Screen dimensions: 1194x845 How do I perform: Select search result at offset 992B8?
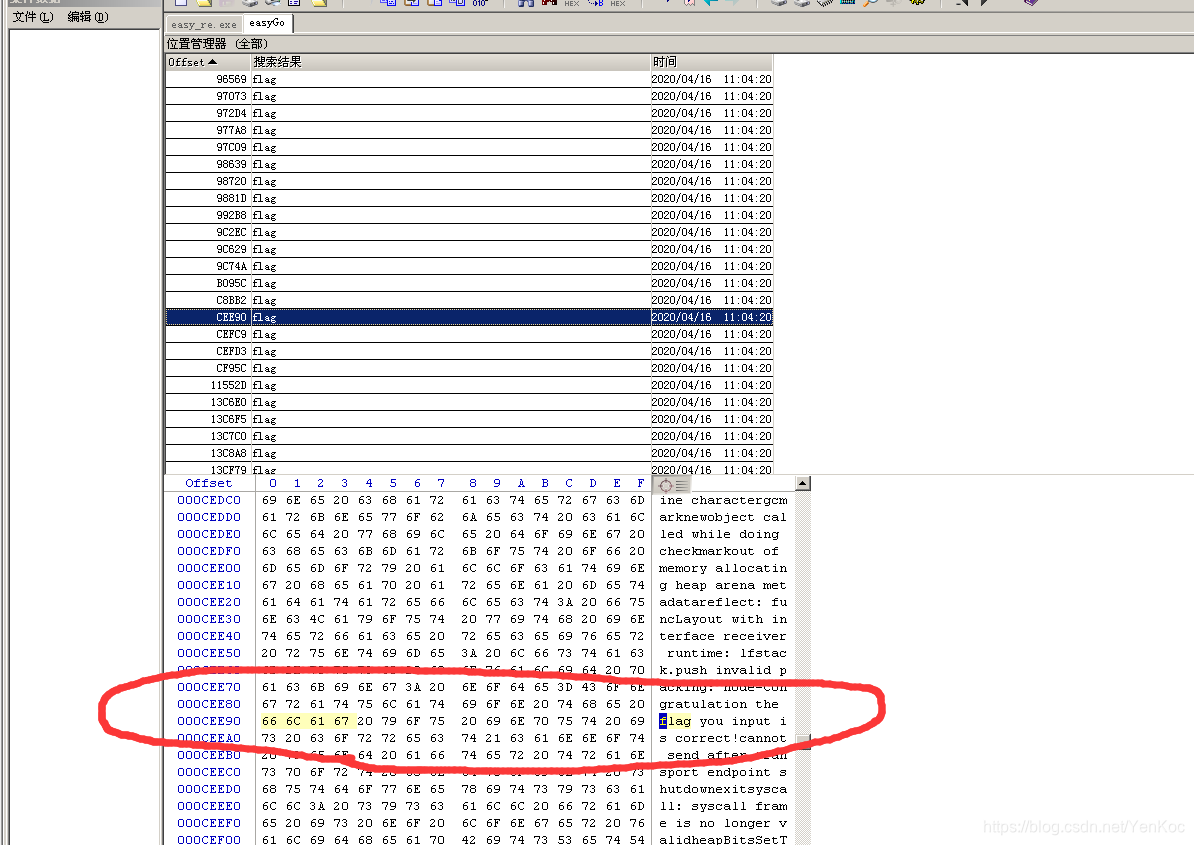[469, 215]
